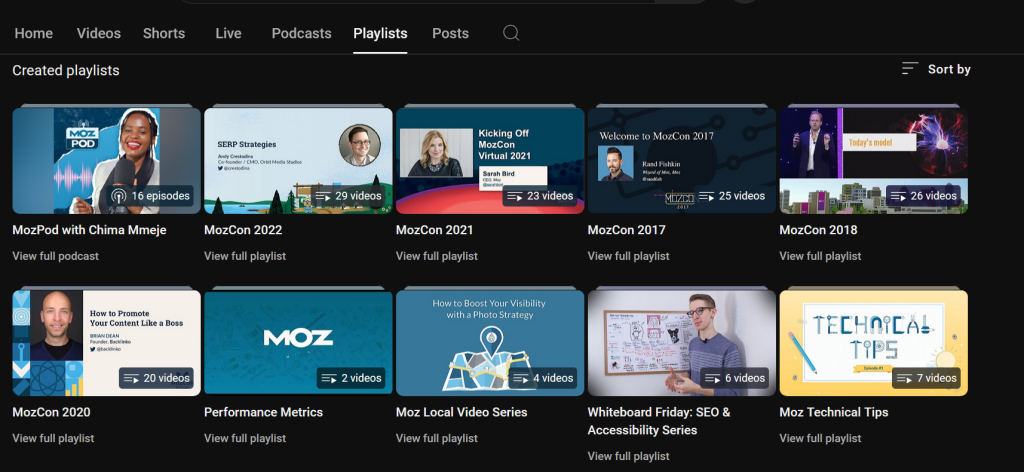1024x472 pixels.
Task: Click View full playlist under Performance Metrics
Action: click(x=245, y=438)
